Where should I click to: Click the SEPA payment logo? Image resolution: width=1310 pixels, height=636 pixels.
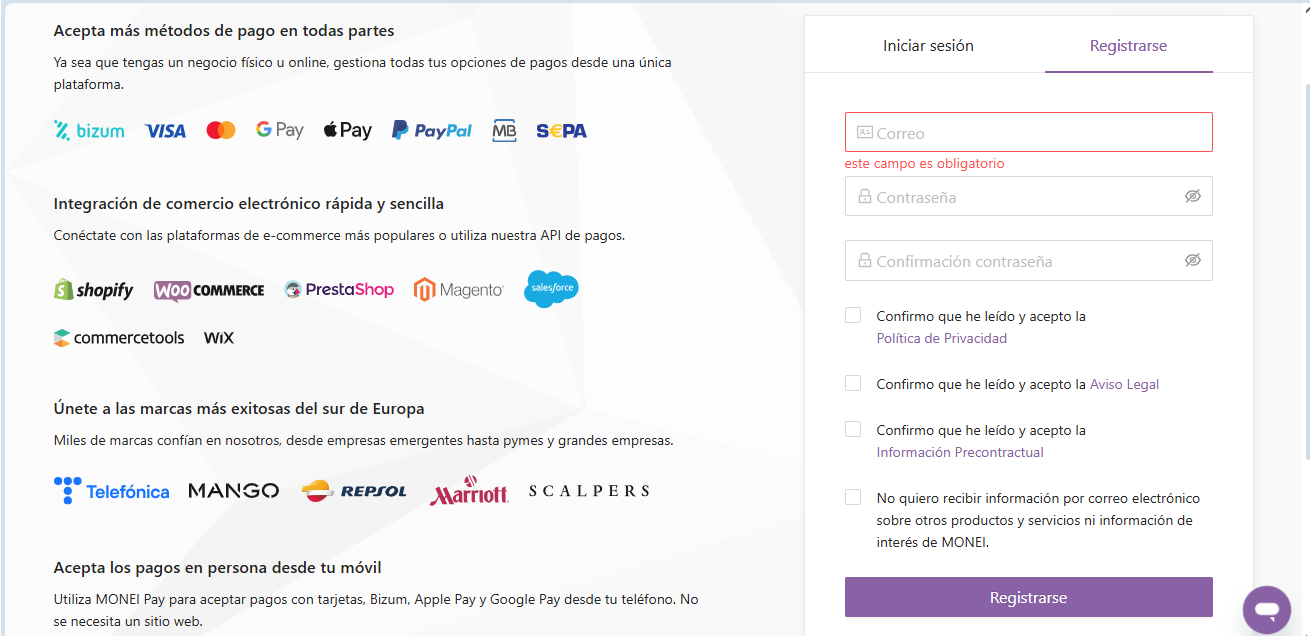[561, 130]
